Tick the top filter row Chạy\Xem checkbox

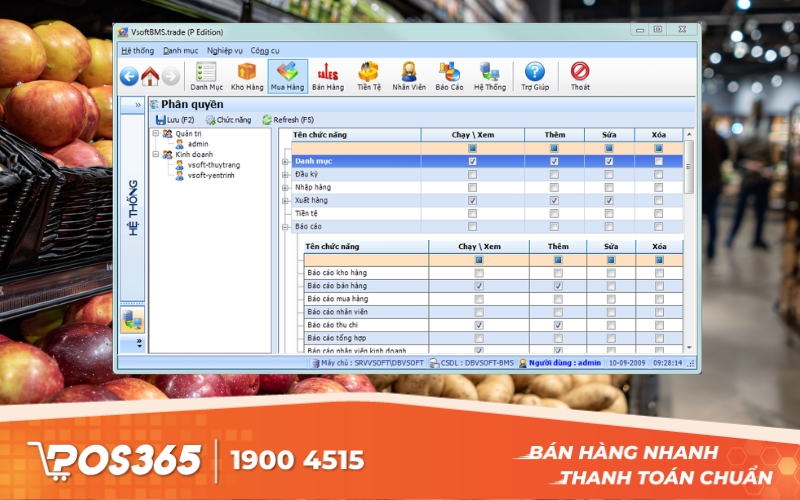(472, 148)
